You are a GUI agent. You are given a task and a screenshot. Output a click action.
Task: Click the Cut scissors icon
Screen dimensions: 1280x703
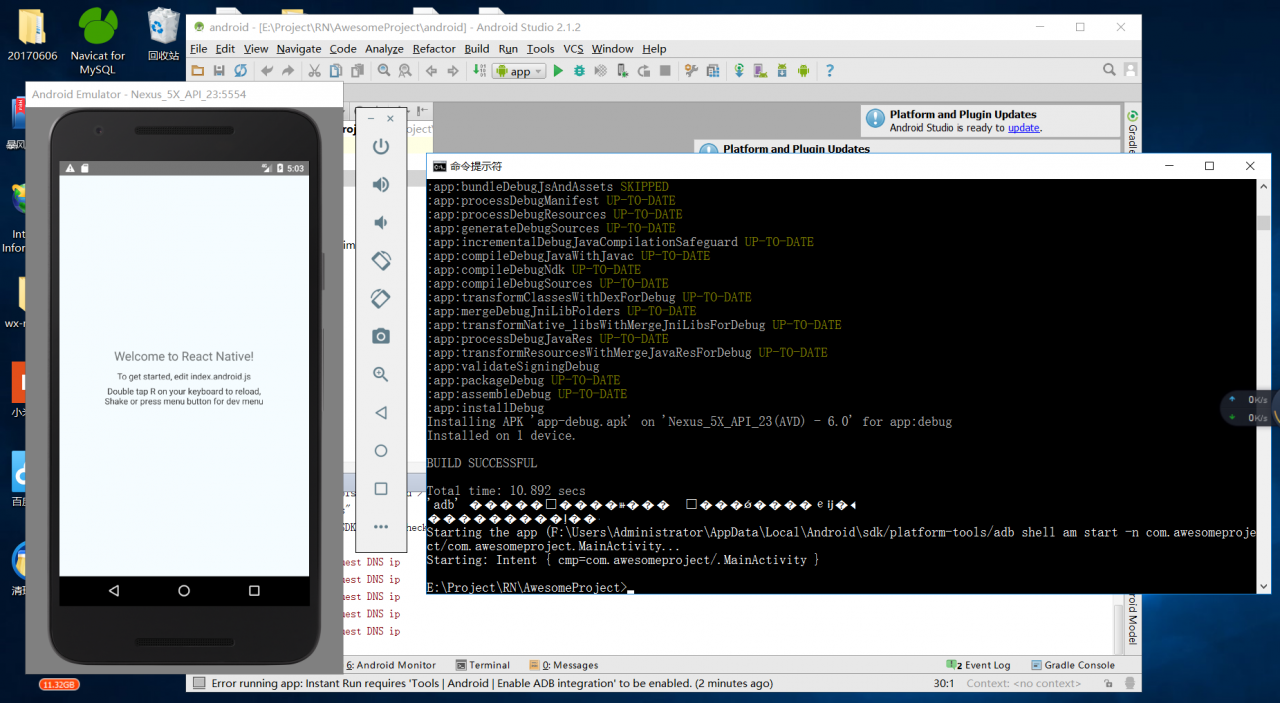tap(314, 71)
